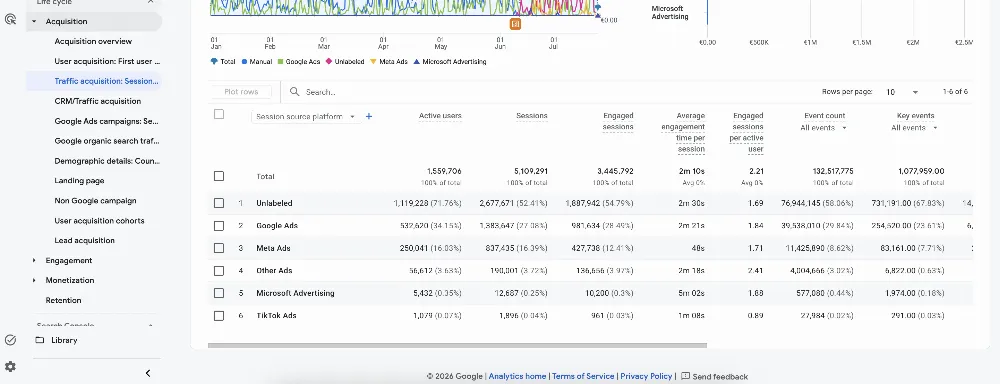Screen dimensions: 1000x384
Task: Check the Unlabeled row checkbox
Action: pyautogui.click(x=219, y=203)
